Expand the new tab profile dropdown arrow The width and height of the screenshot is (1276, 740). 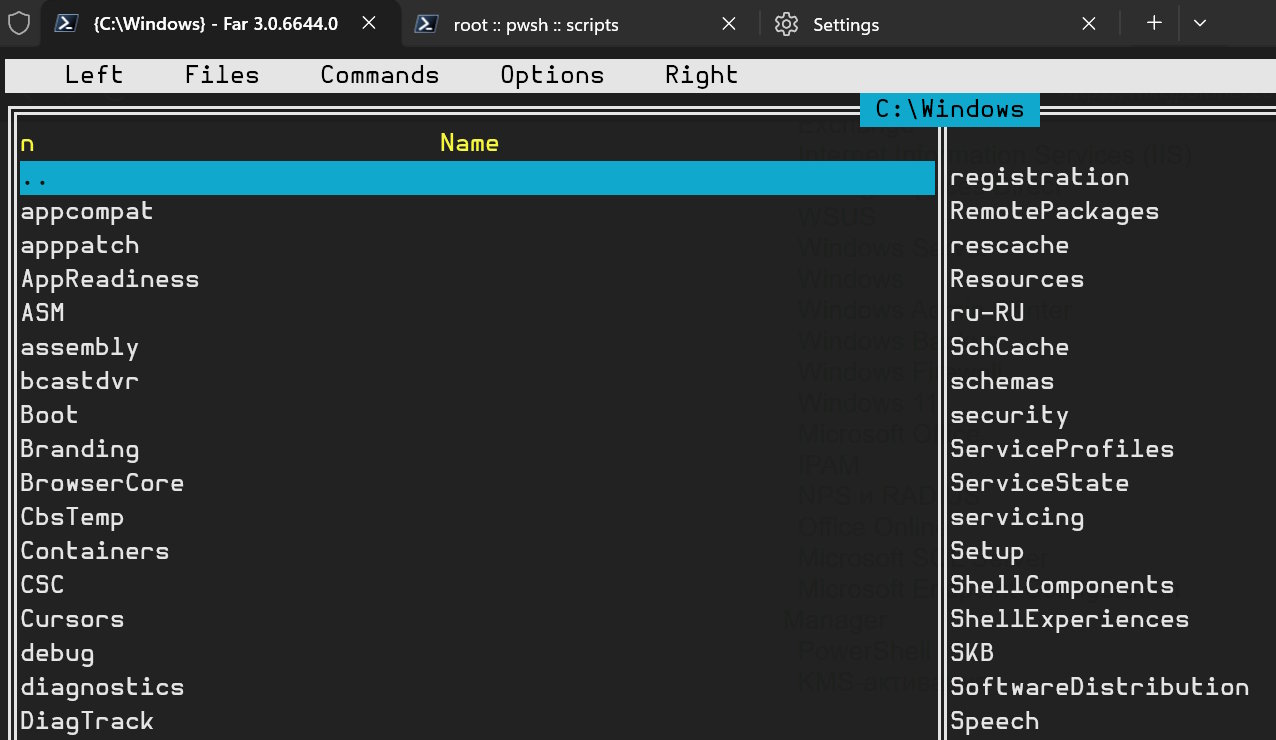pos(1200,23)
